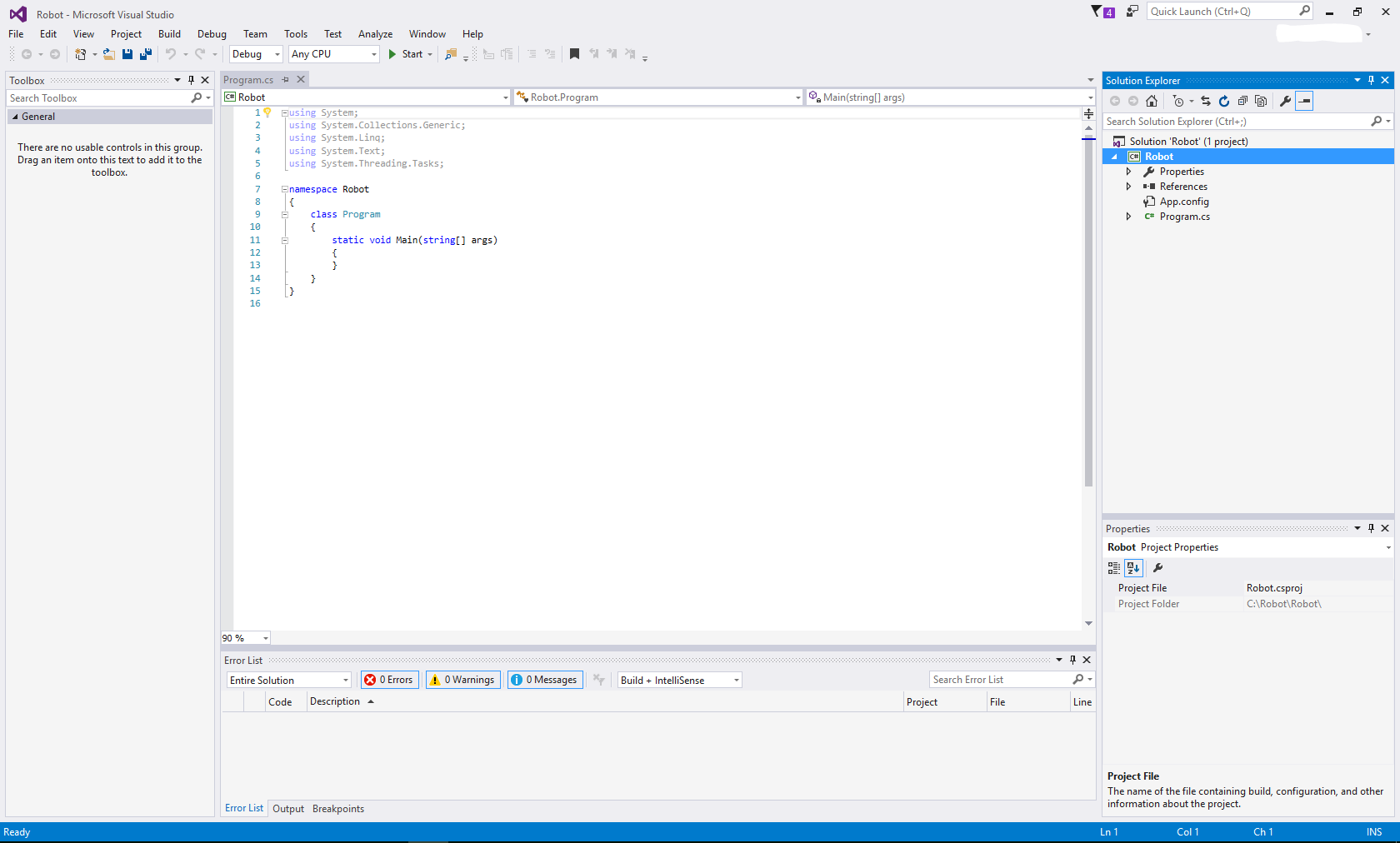This screenshot has height=843, width=1400.
Task: Open the Debug menu
Action: click(211, 34)
